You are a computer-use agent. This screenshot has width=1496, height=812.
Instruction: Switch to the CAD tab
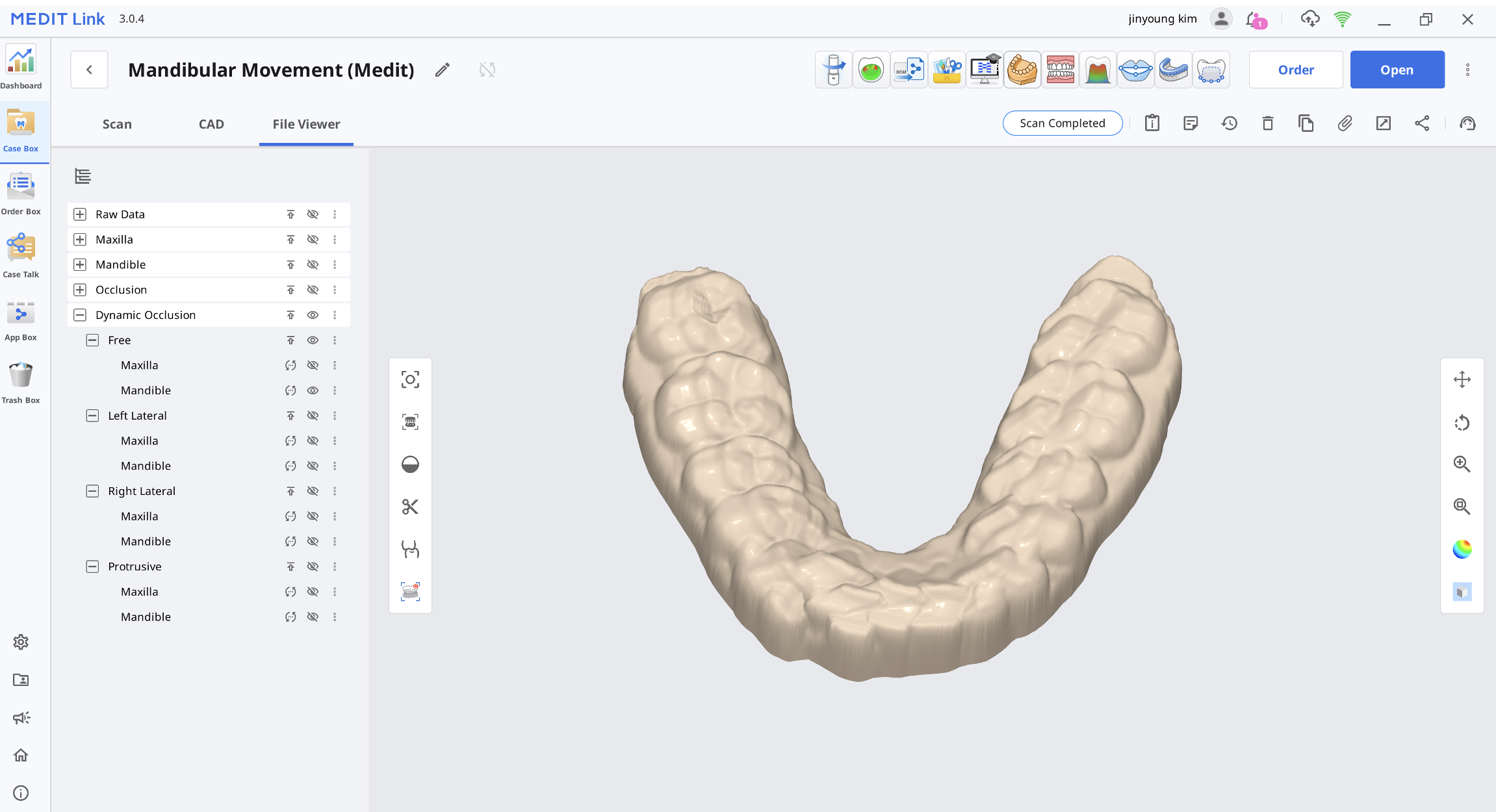[x=211, y=124]
